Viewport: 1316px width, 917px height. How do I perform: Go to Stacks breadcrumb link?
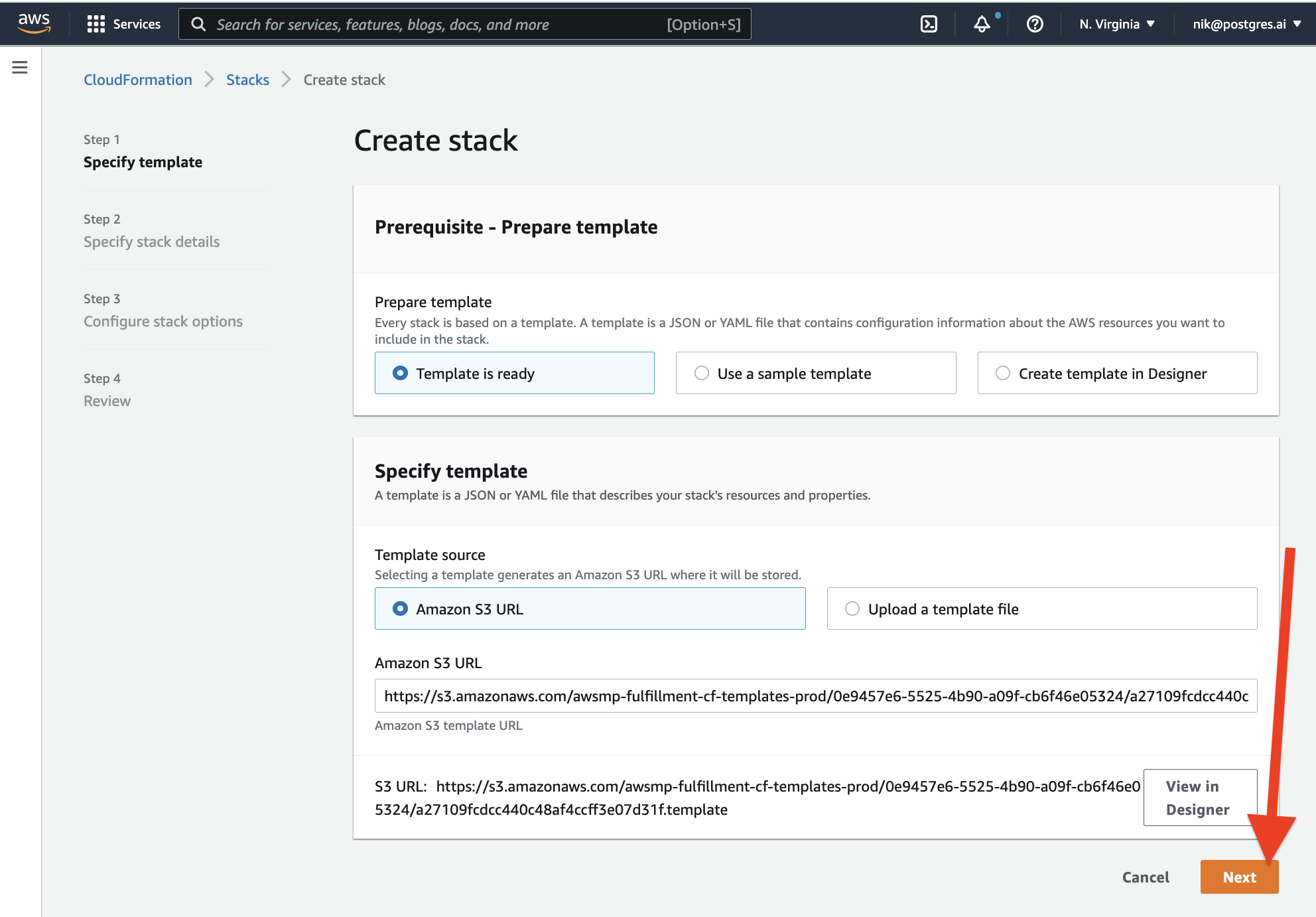pyautogui.click(x=247, y=80)
